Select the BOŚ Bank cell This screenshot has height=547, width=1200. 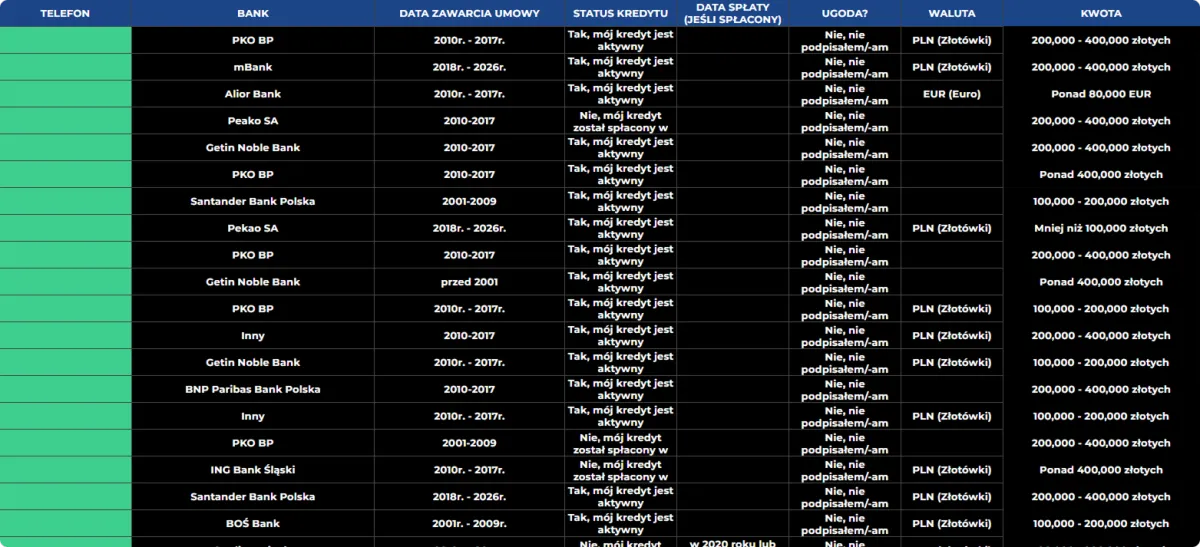253,523
